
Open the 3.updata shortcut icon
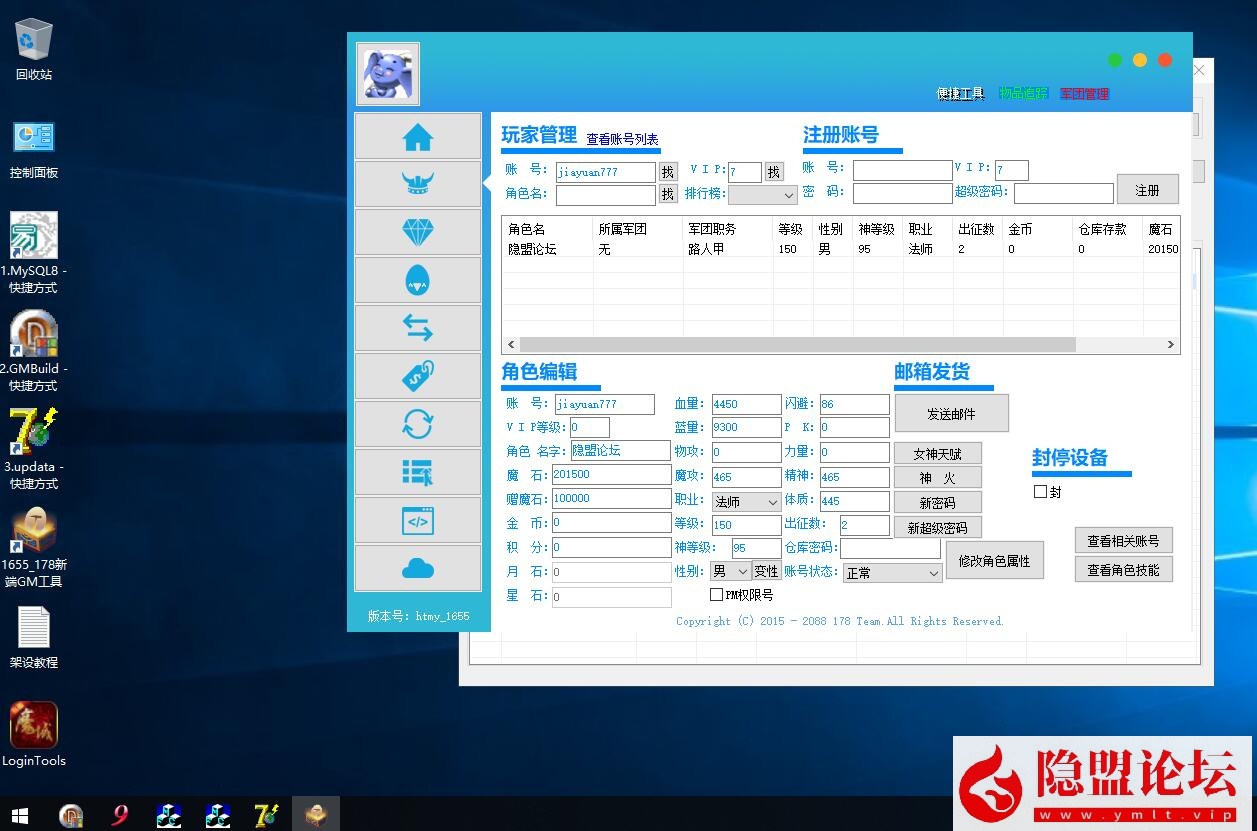point(34,449)
